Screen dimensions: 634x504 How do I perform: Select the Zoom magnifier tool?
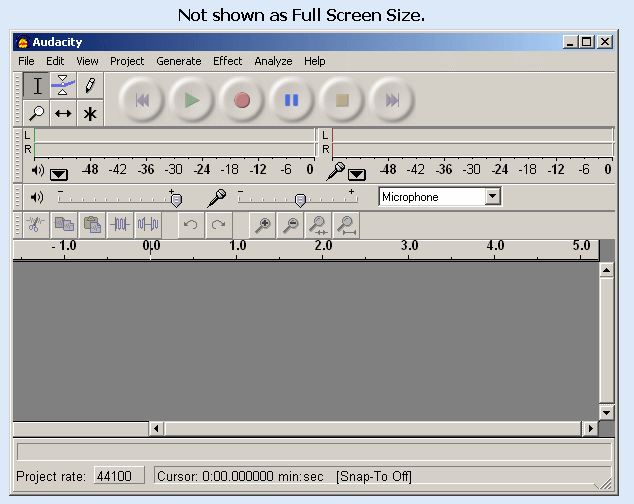[x=37, y=114]
